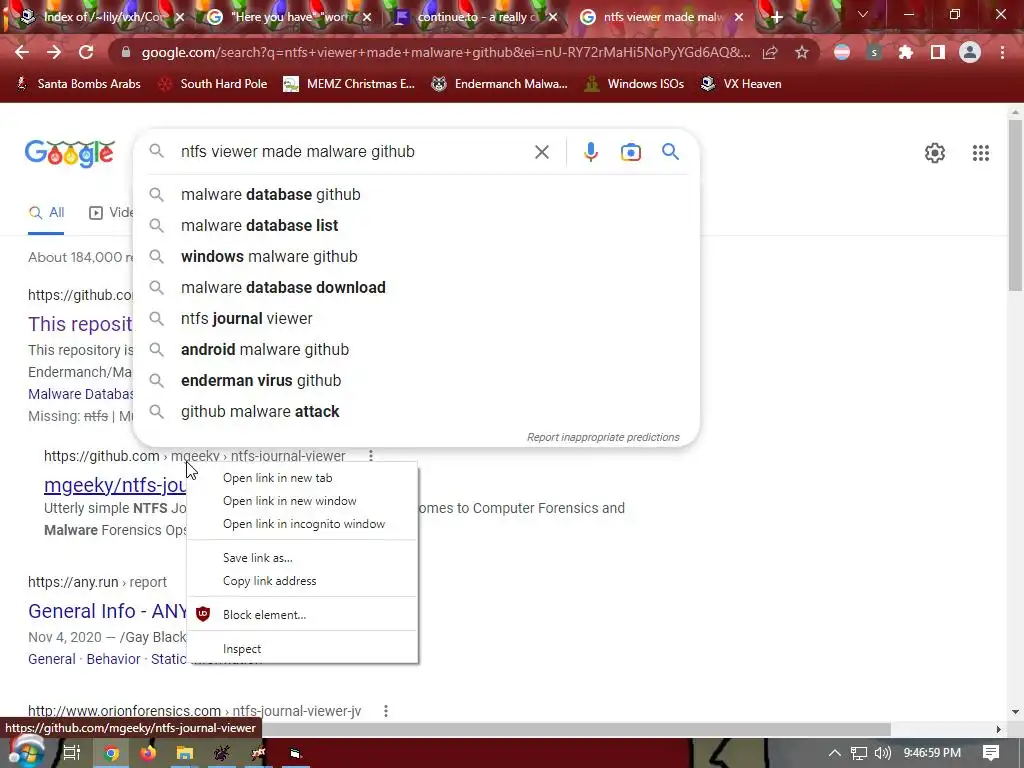Select suggestion malware database download
1024x768 pixels.
[x=416, y=287]
